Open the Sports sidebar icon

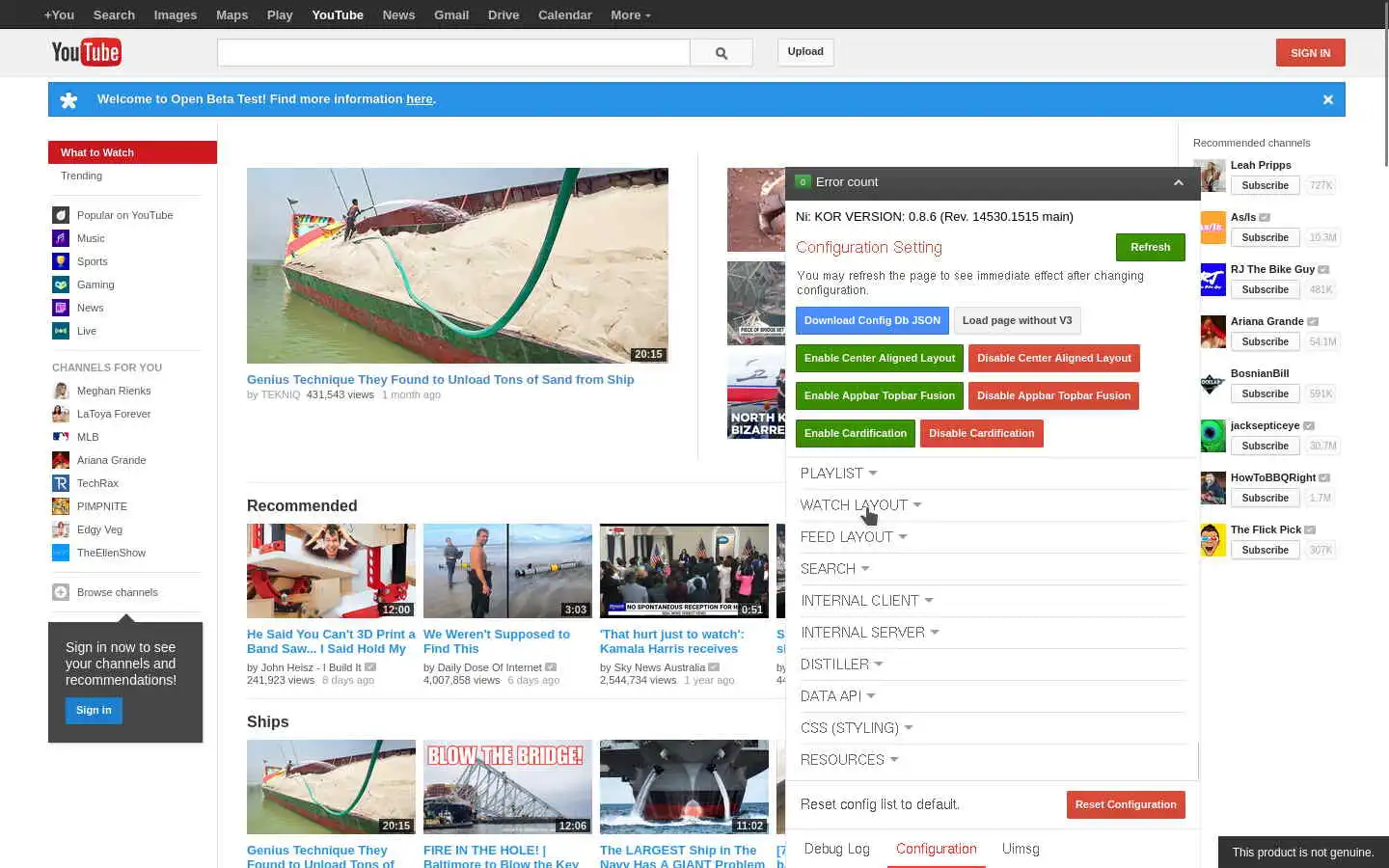pyautogui.click(x=61, y=261)
